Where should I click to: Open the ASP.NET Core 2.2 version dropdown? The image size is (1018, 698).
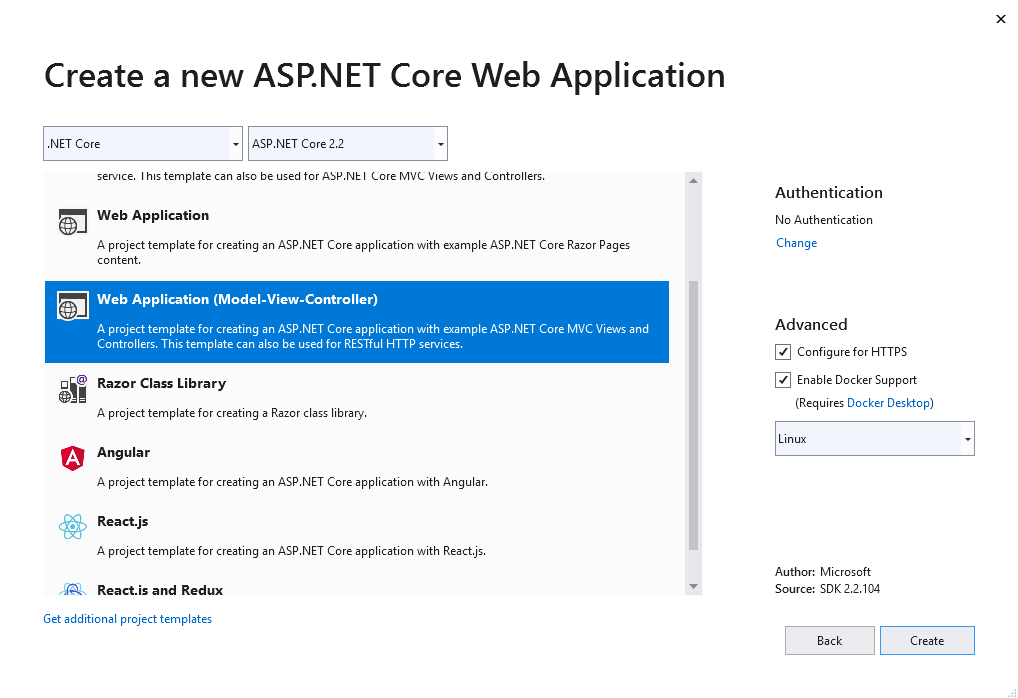[348, 143]
